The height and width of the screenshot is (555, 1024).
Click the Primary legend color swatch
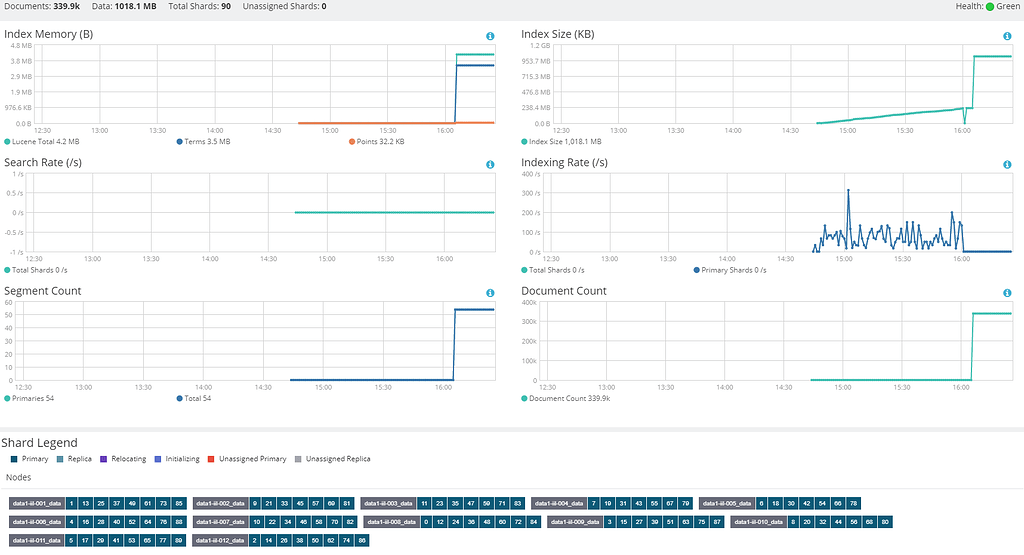click(x=14, y=459)
